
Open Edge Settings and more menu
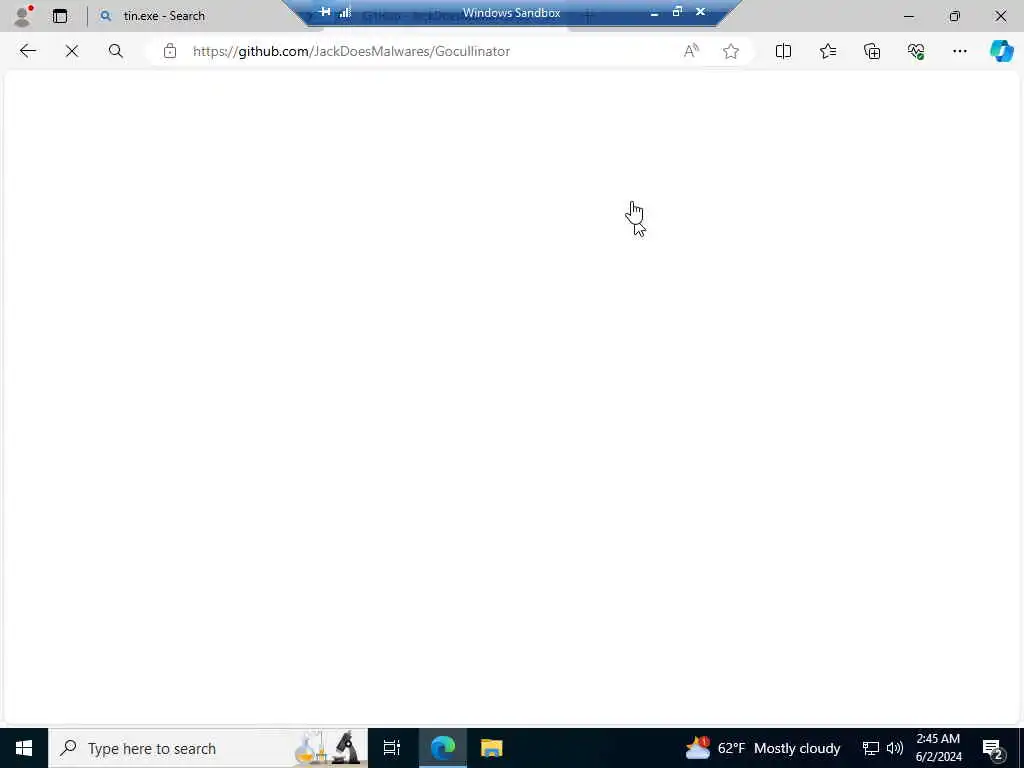click(x=959, y=51)
